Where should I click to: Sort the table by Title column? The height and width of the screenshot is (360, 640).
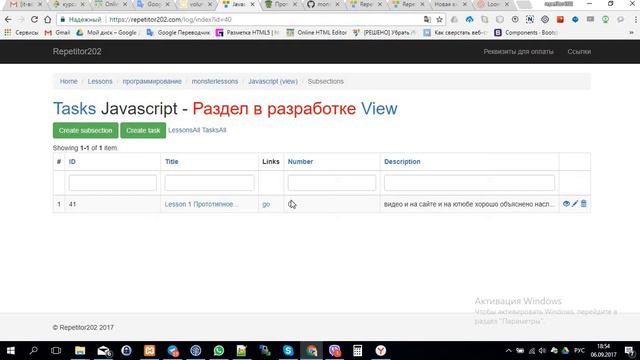(x=171, y=162)
